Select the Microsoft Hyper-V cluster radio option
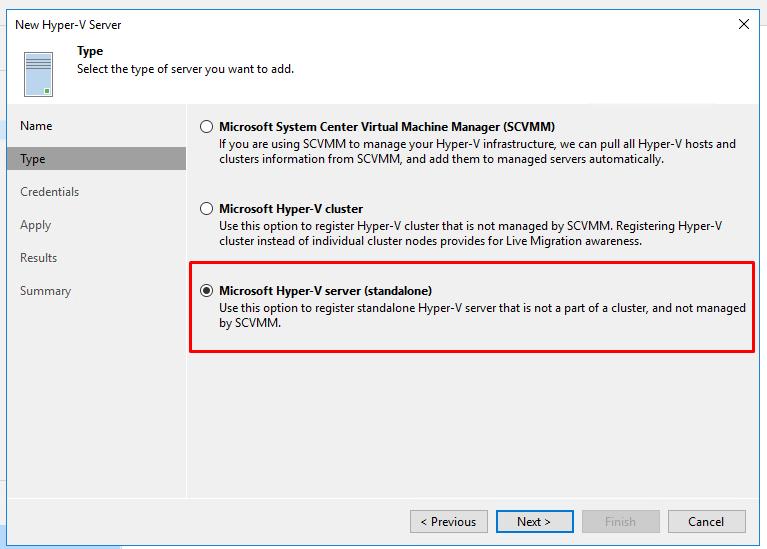767x549 pixels. coord(206,209)
